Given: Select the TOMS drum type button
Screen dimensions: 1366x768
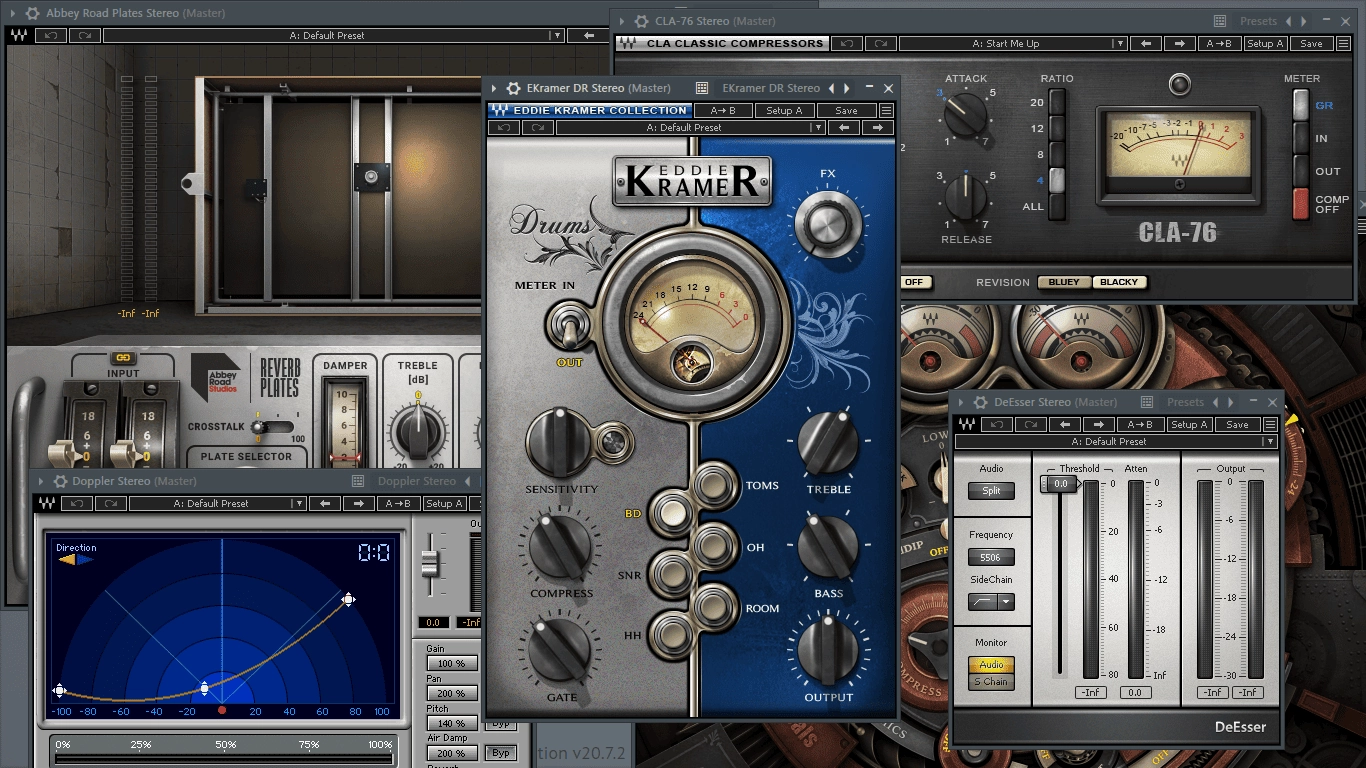Looking at the screenshot, I should tap(715, 485).
